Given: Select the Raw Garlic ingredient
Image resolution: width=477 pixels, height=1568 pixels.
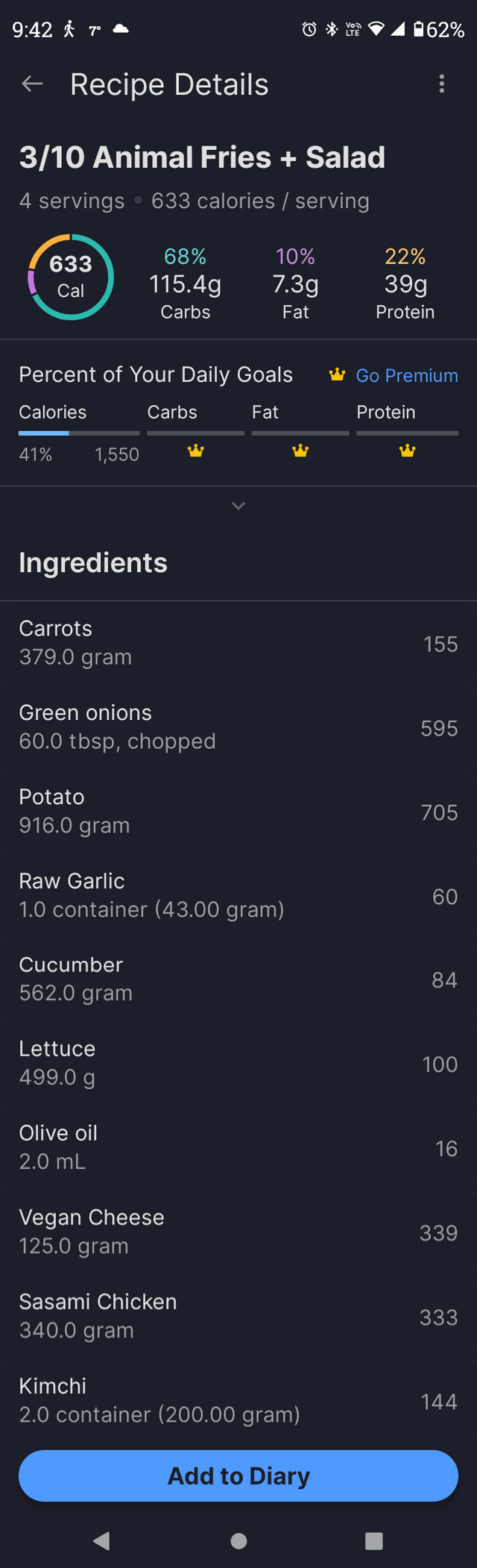Looking at the screenshot, I should [x=238, y=896].
